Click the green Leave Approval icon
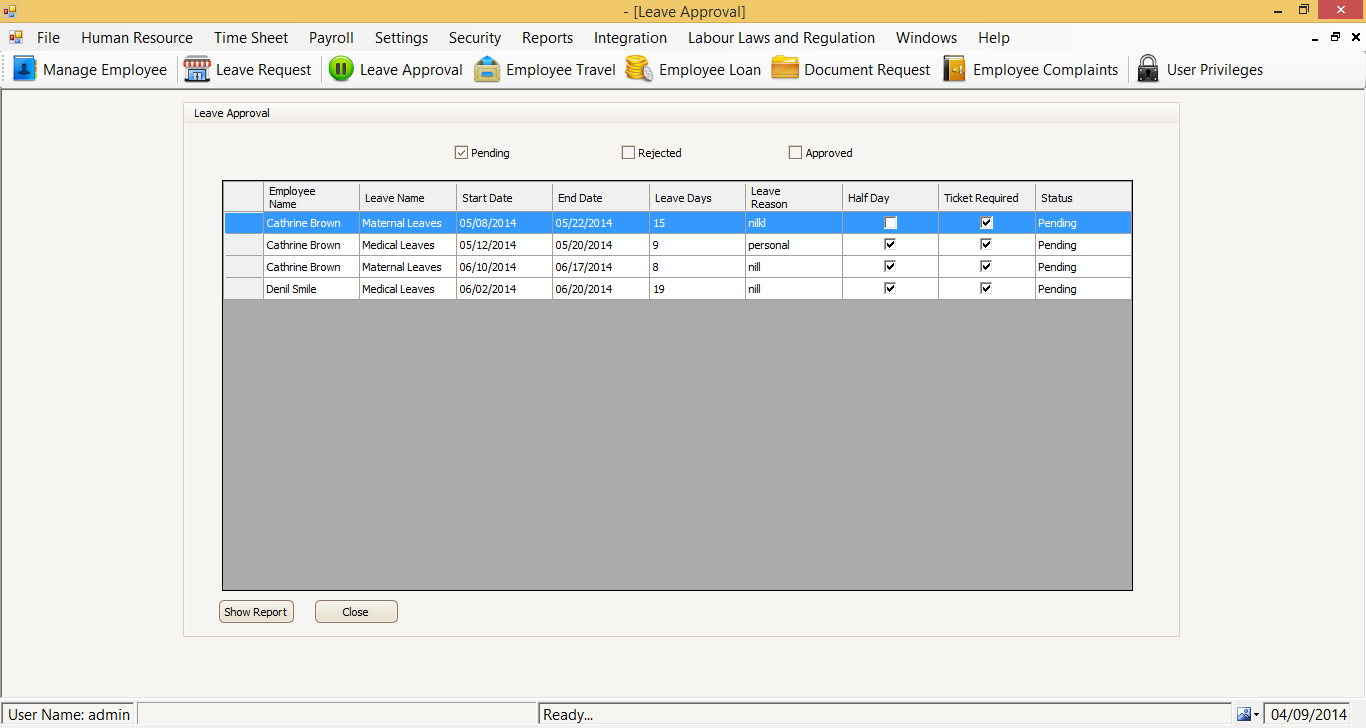The width and height of the screenshot is (1366, 728). click(x=341, y=69)
